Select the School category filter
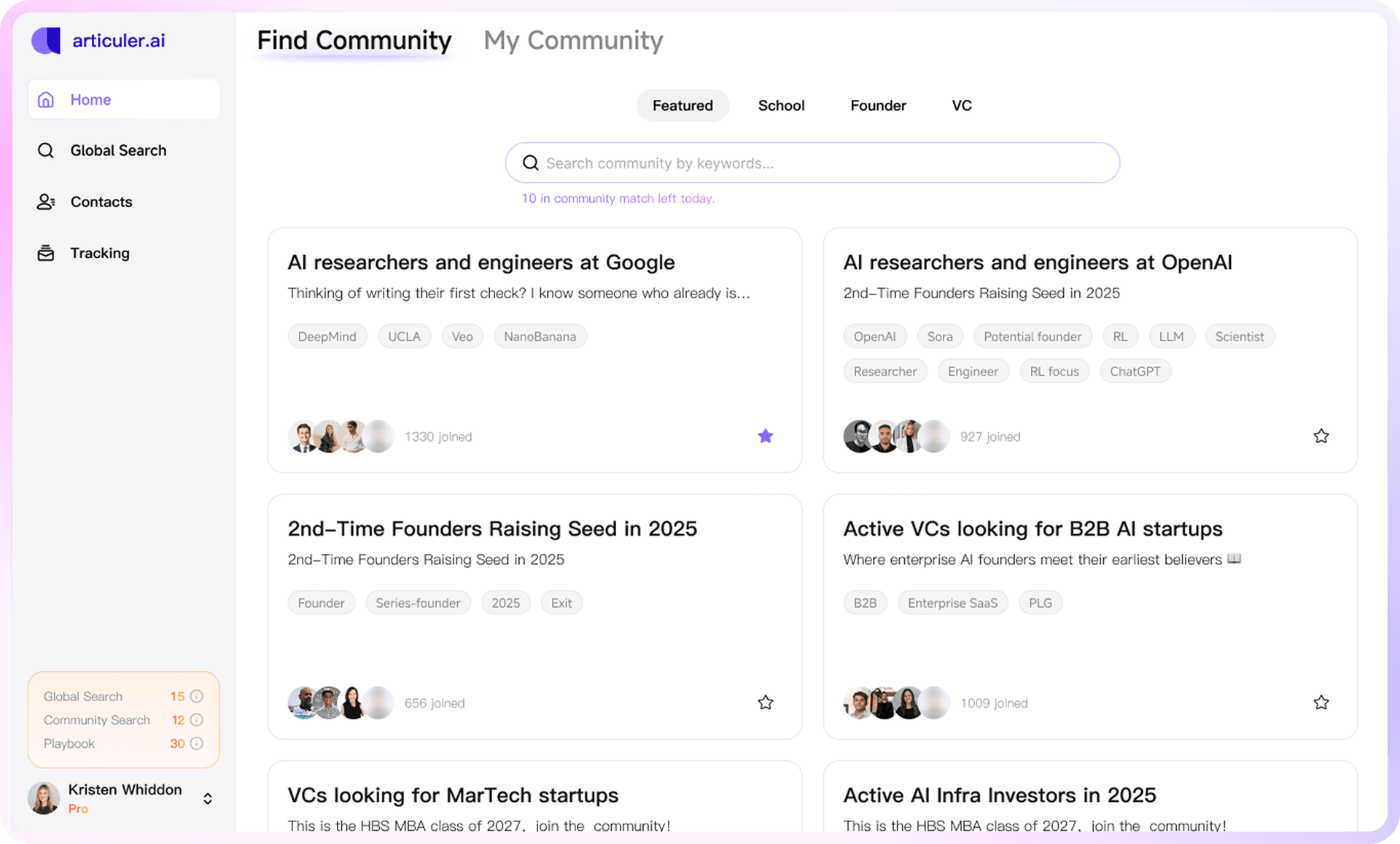1400x844 pixels. [781, 105]
